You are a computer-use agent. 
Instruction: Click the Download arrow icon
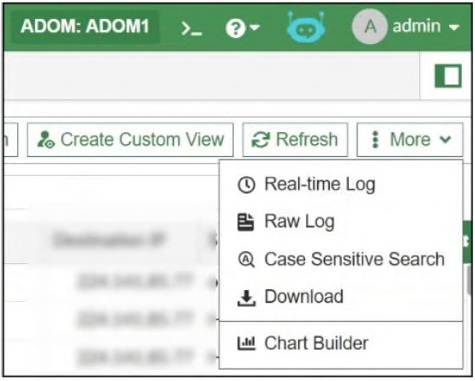point(246,298)
